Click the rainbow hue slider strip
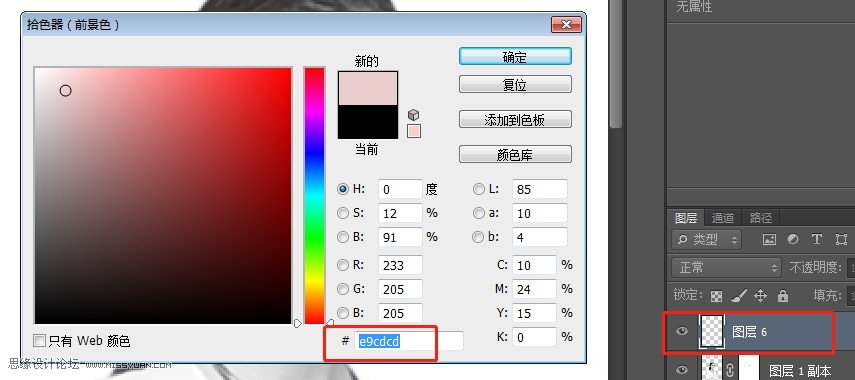Image resolution: width=855 pixels, height=380 pixels. (314, 196)
